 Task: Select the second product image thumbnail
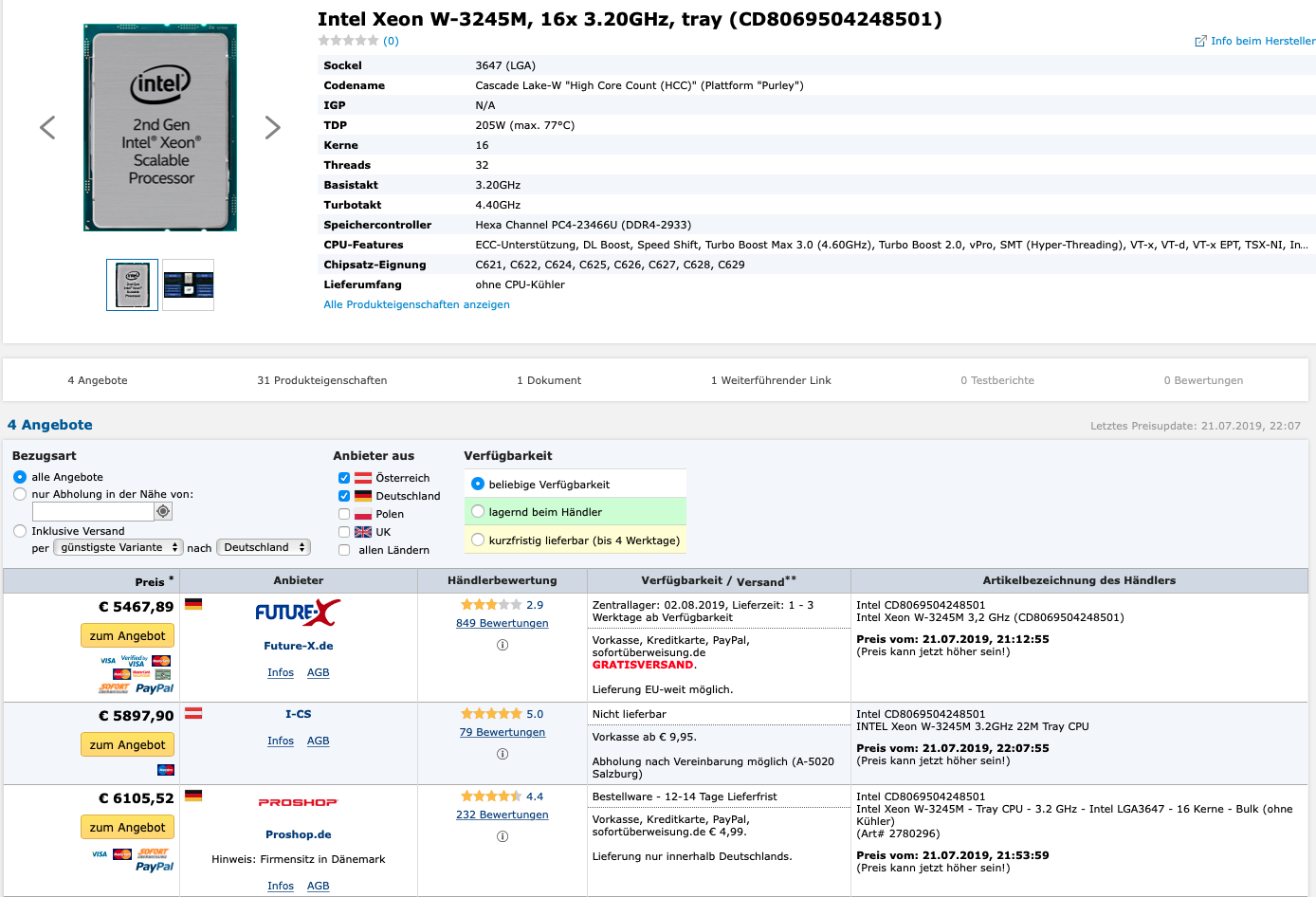[188, 284]
